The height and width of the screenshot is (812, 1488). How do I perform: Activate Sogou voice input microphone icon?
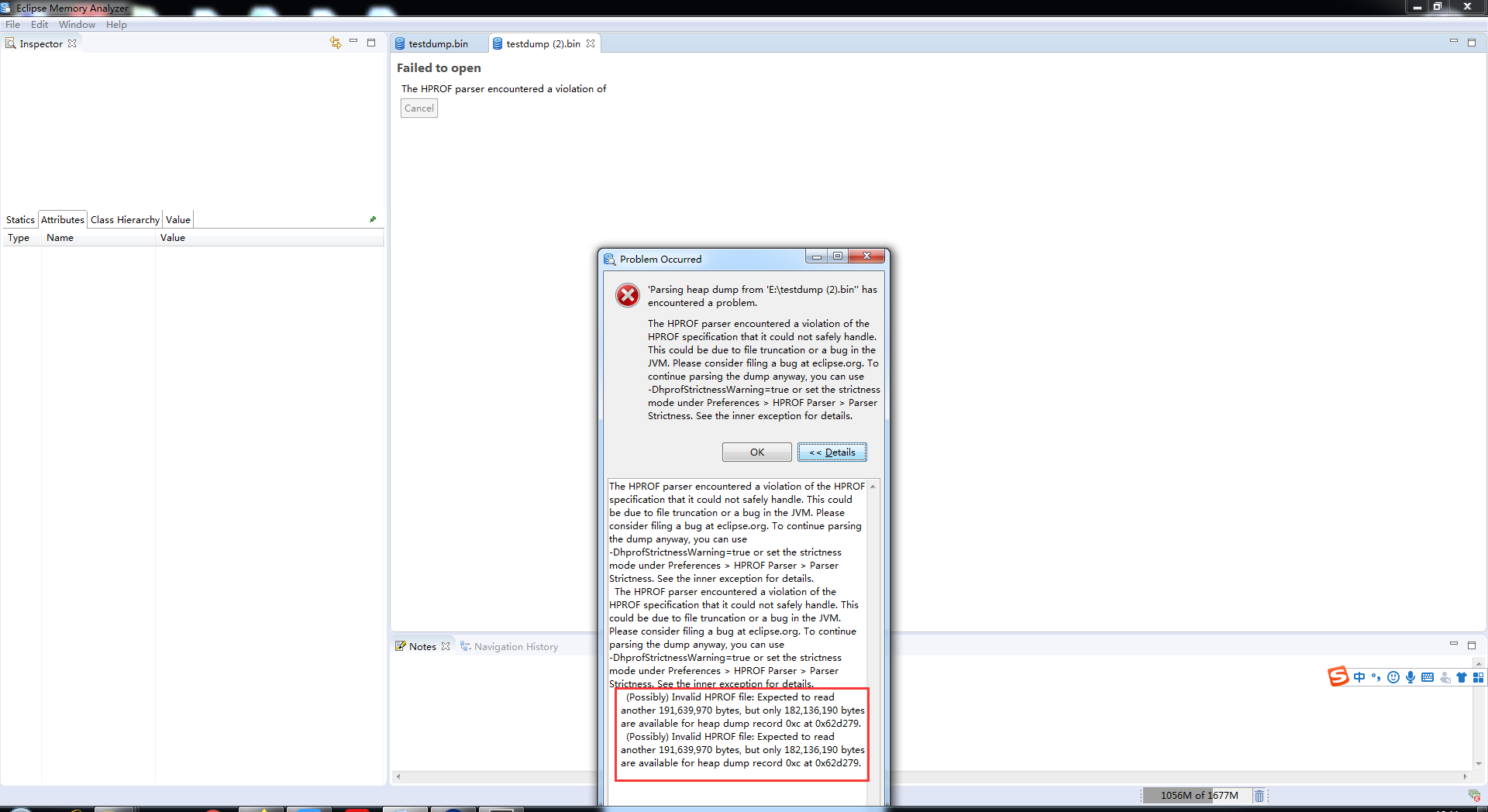click(x=1411, y=677)
